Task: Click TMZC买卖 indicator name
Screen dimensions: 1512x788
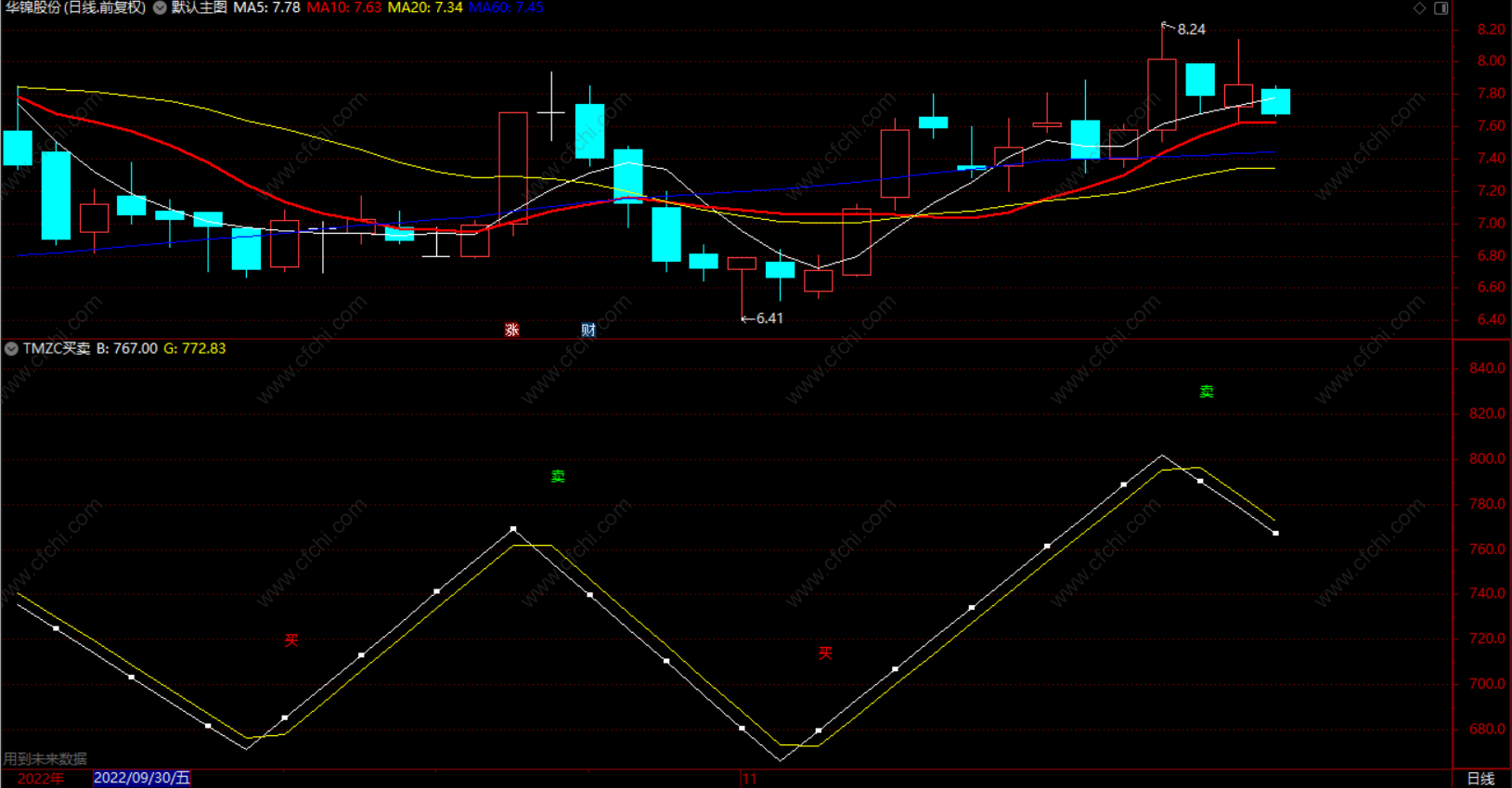Action: [x=57, y=349]
